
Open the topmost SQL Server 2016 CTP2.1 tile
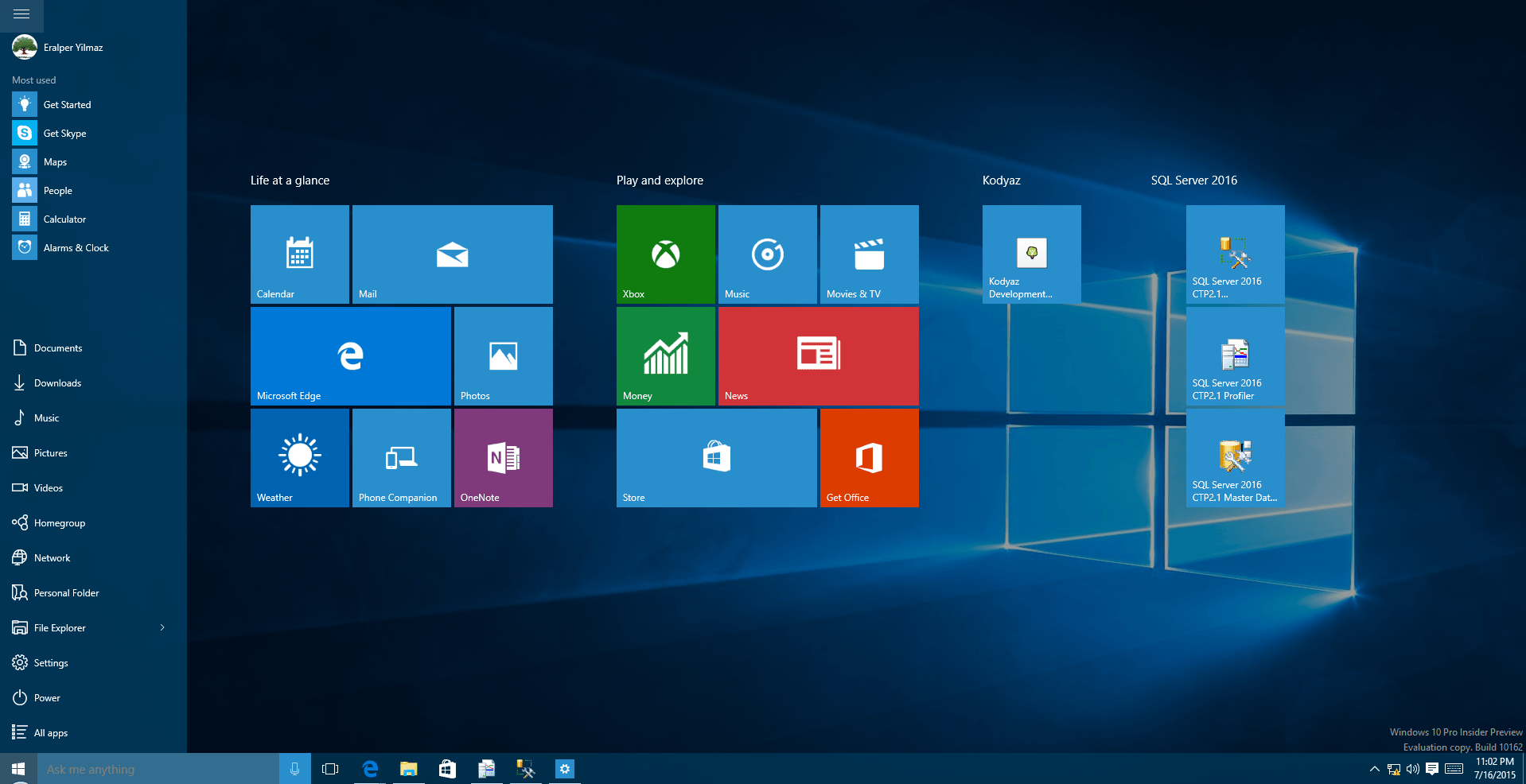1235,254
